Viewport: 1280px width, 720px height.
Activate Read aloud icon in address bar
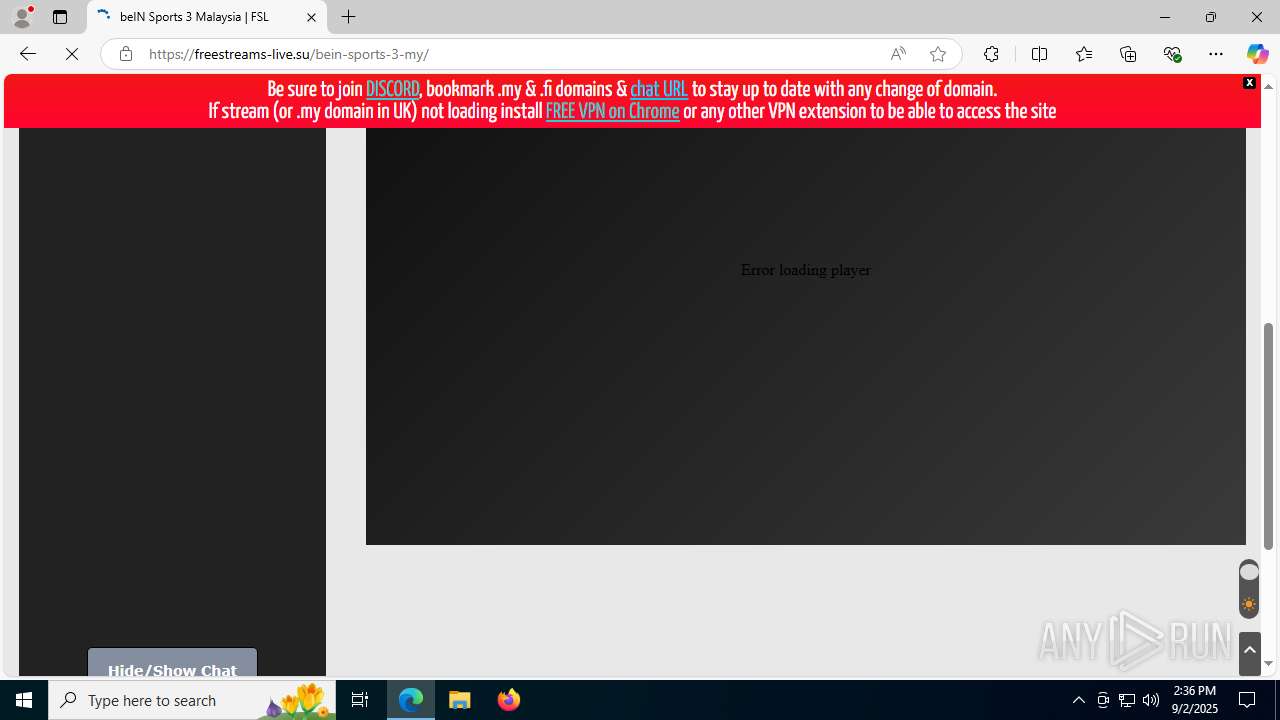point(898,54)
